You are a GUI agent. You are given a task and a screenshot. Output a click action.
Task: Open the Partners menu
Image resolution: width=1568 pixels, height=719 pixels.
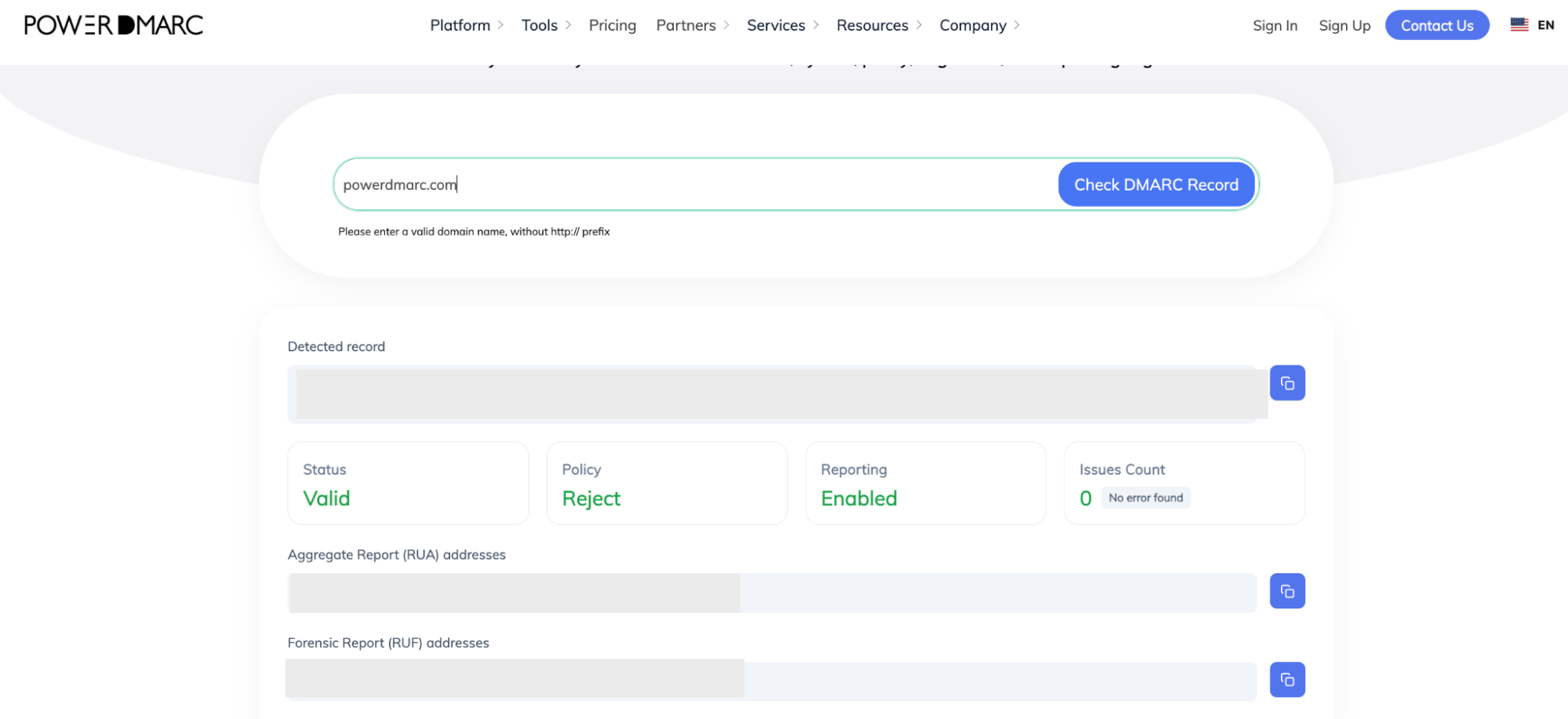point(686,25)
